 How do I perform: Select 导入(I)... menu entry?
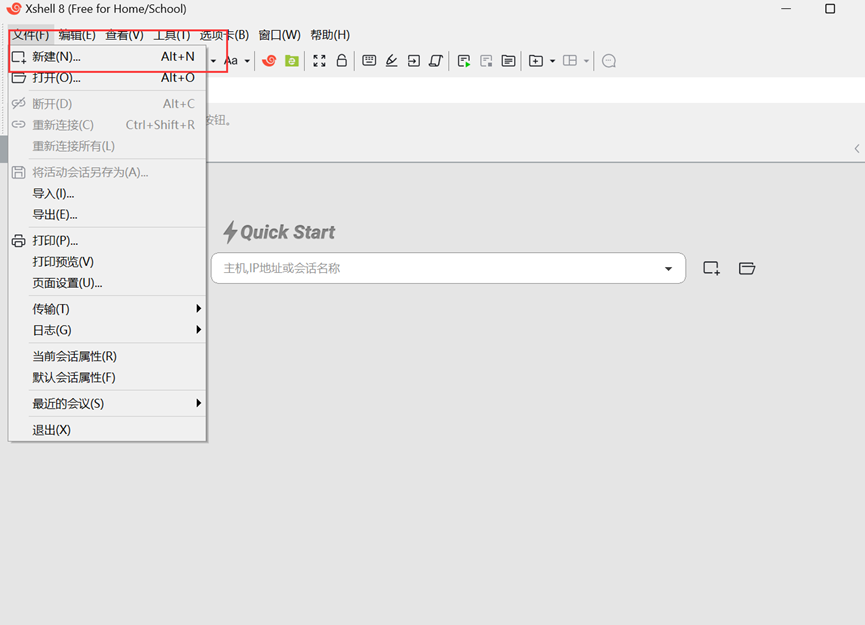[x=107, y=194]
